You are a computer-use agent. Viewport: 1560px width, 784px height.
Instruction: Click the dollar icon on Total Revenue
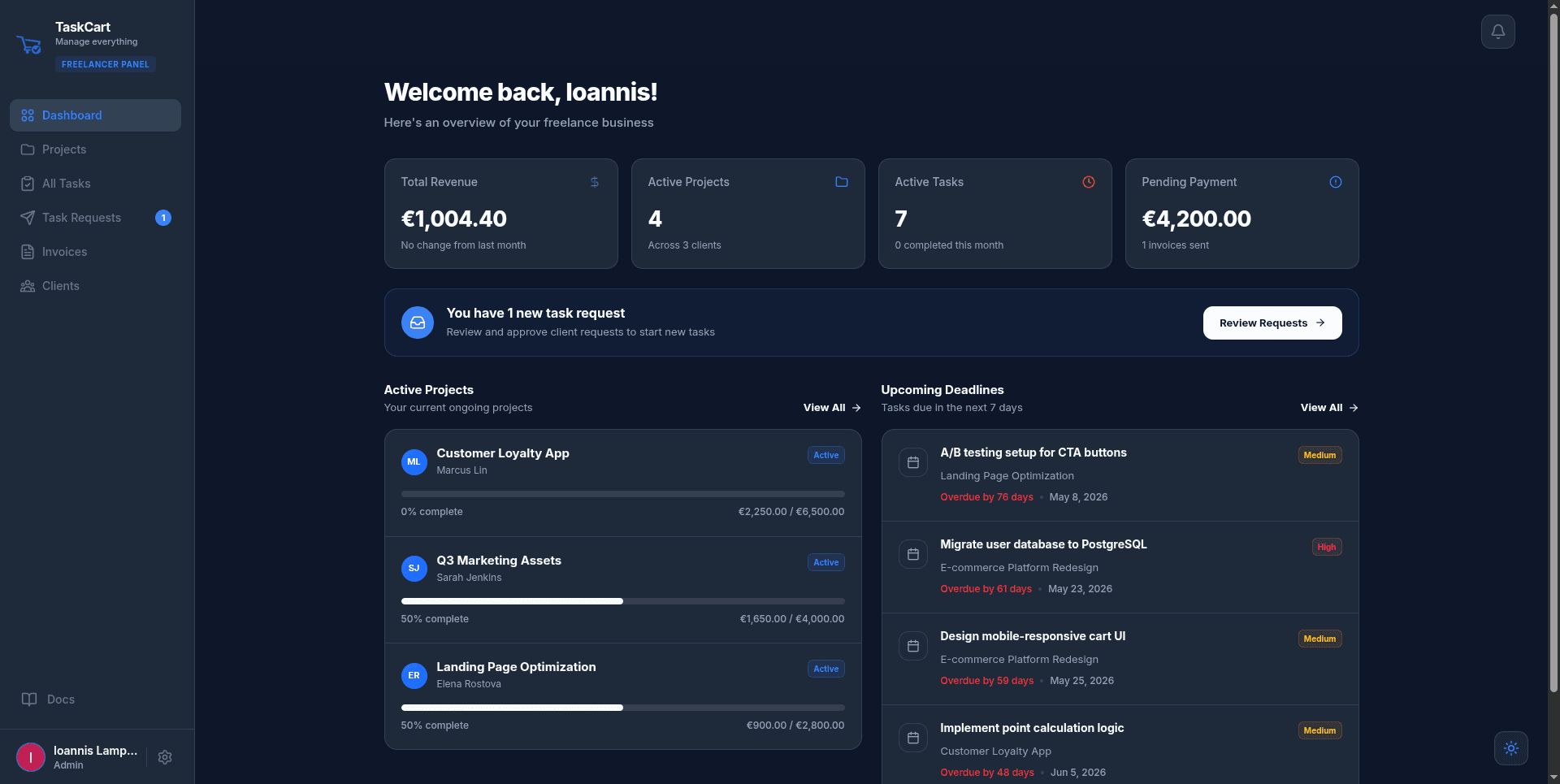click(595, 182)
